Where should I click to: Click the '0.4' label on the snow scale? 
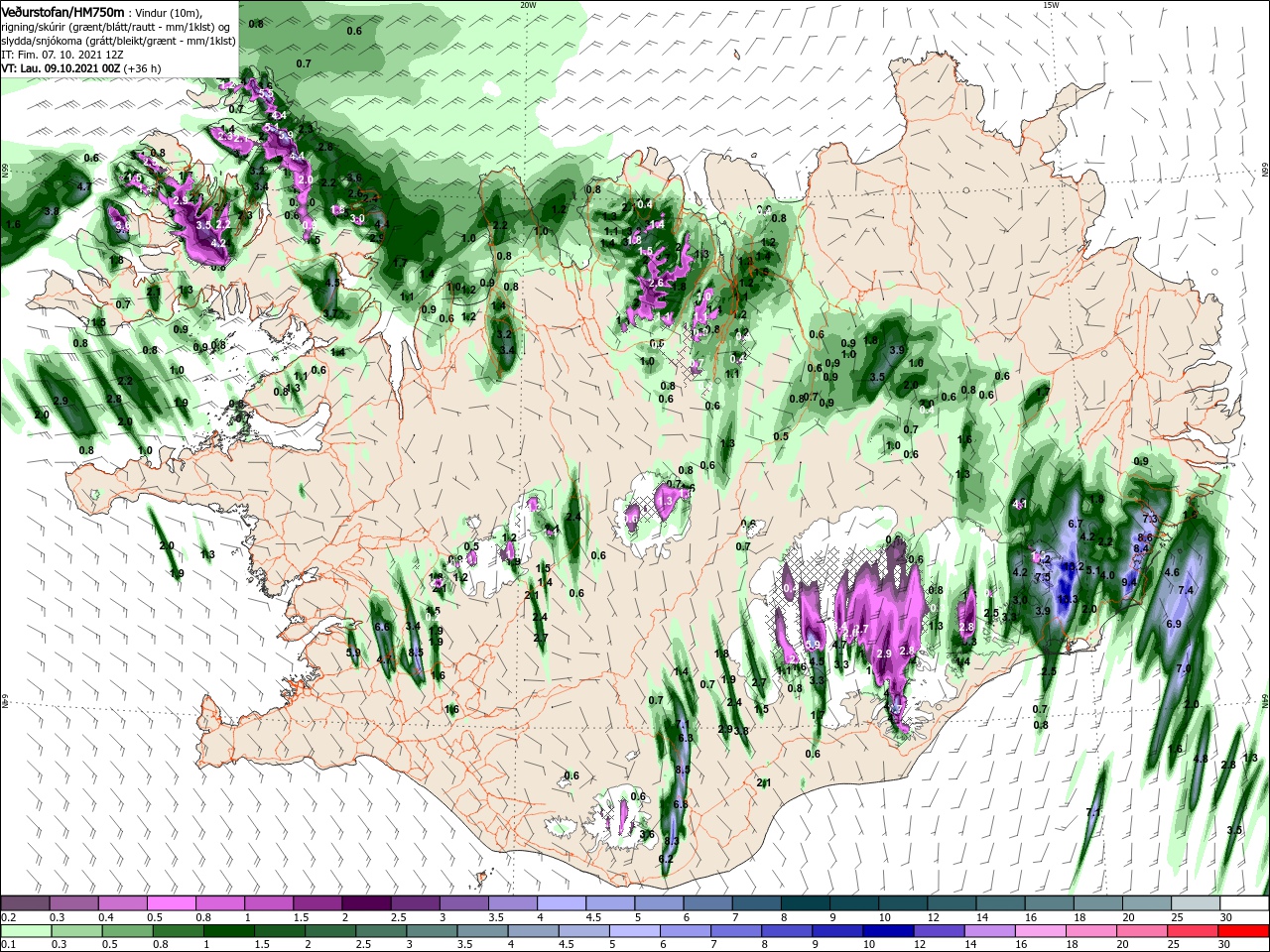click(105, 917)
